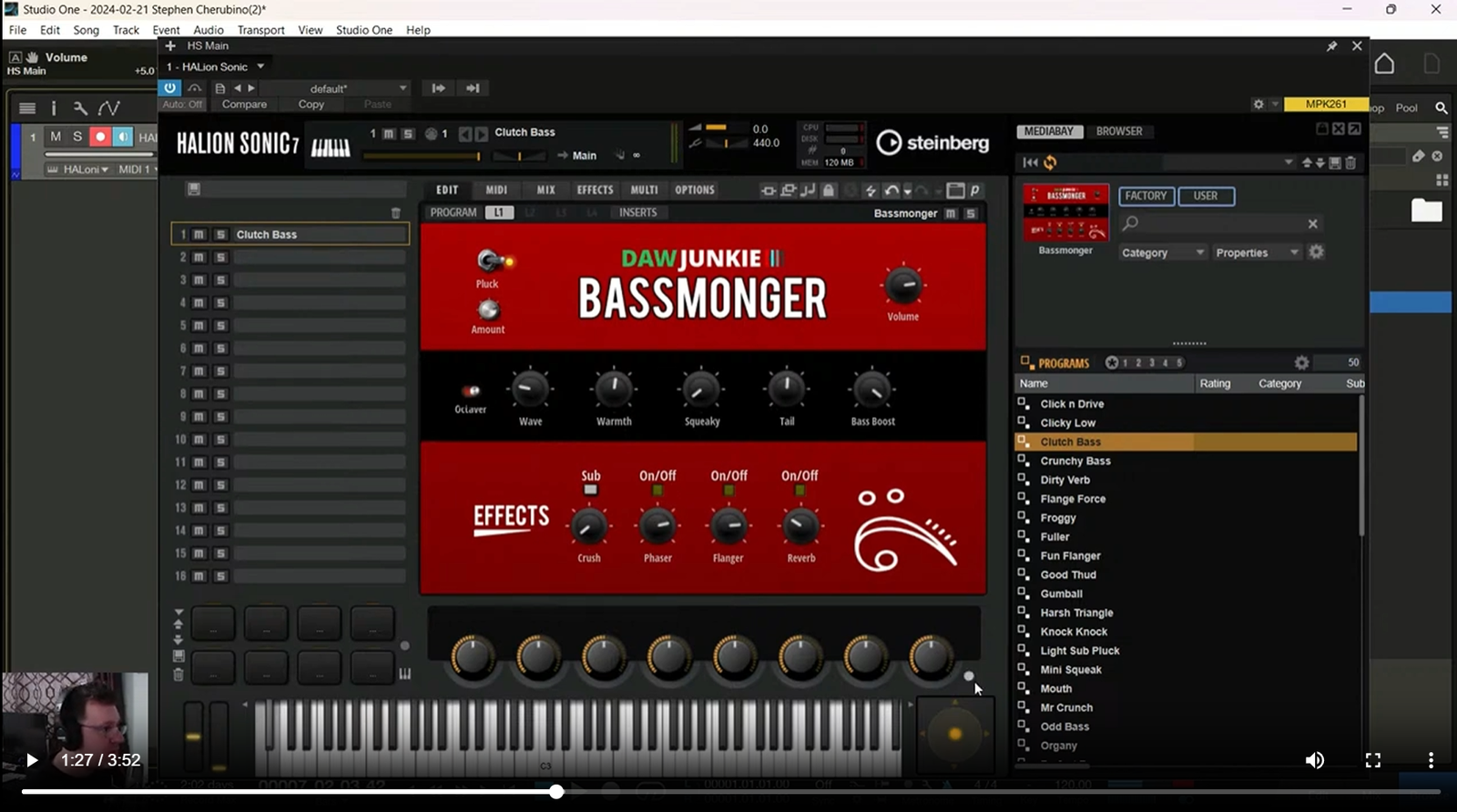The image size is (1457, 812).
Task: Click the Bassmonger Volume knob
Action: (x=903, y=285)
